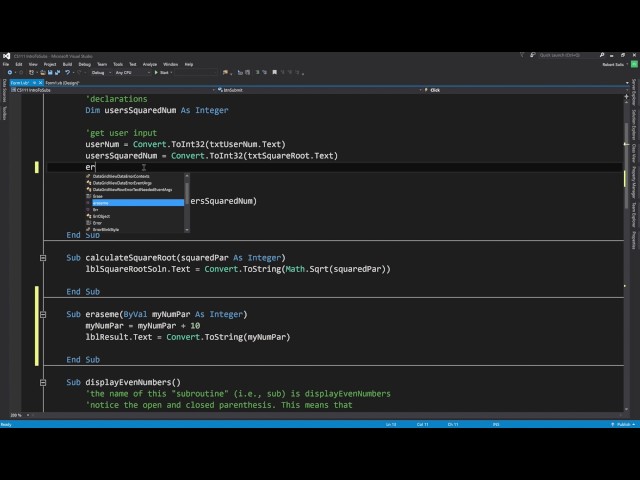Click the Undo toolbar icon

[x=68, y=72]
